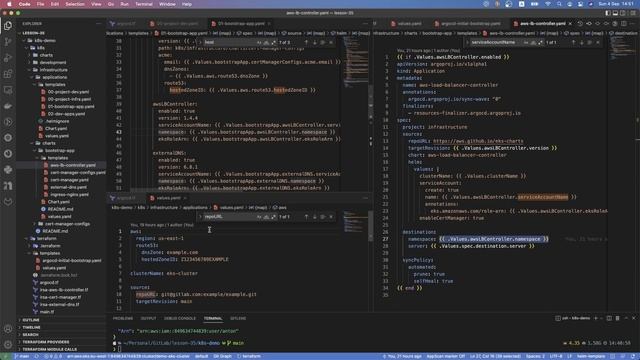Image resolution: width=640 pixels, height=360 pixels.
Task: Expand the SEARCH section in sidebar
Action: [61, 335]
